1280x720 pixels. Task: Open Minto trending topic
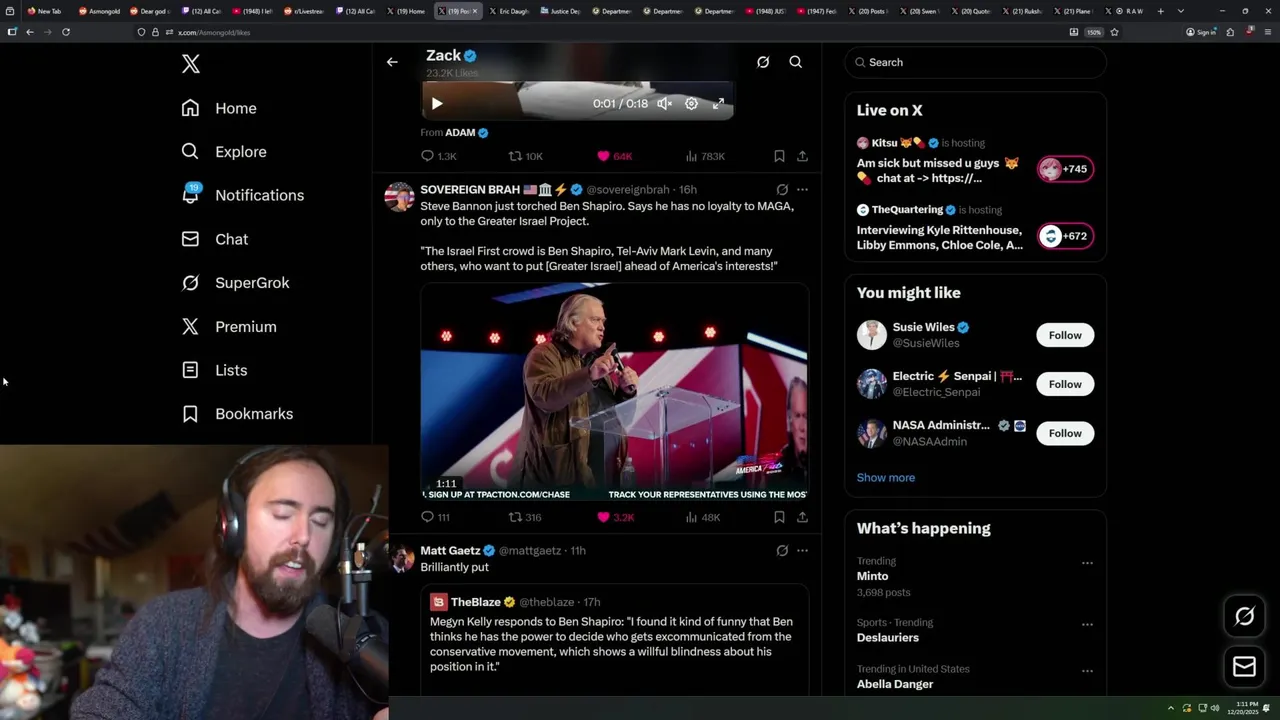(x=872, y=576)
